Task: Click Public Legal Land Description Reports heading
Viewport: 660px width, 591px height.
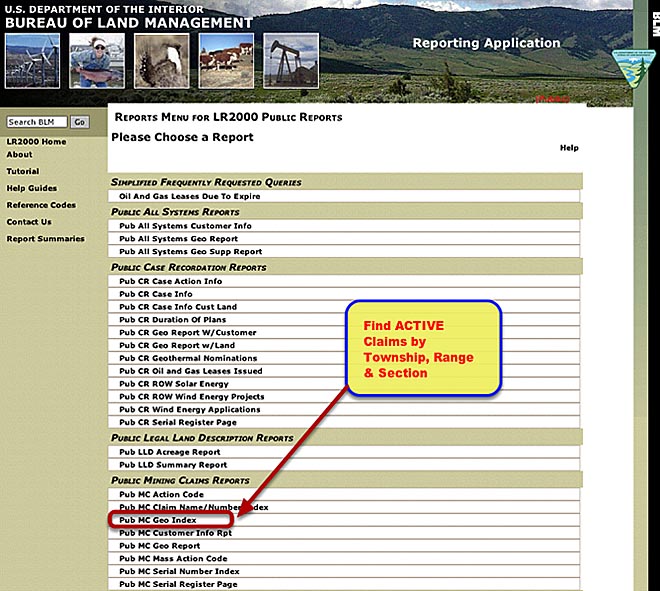Action: coord(202,438)
